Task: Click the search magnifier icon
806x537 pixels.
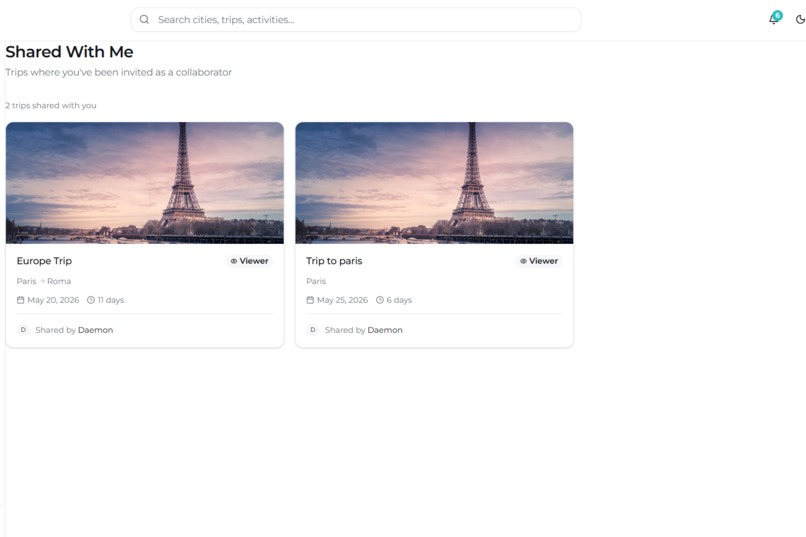Action: coord(144,20)
